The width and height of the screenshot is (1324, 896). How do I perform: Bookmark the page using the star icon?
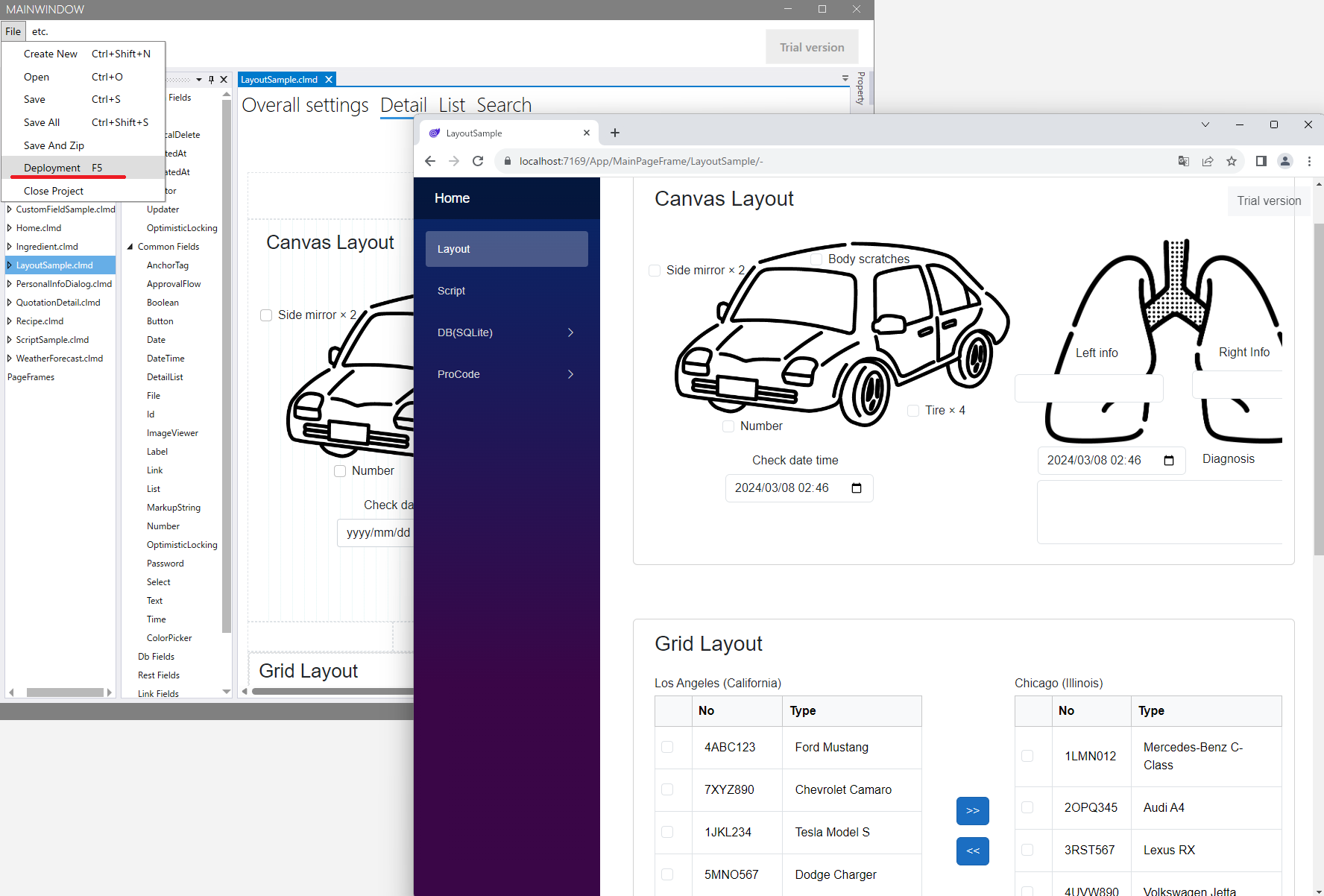[1232, 161]
